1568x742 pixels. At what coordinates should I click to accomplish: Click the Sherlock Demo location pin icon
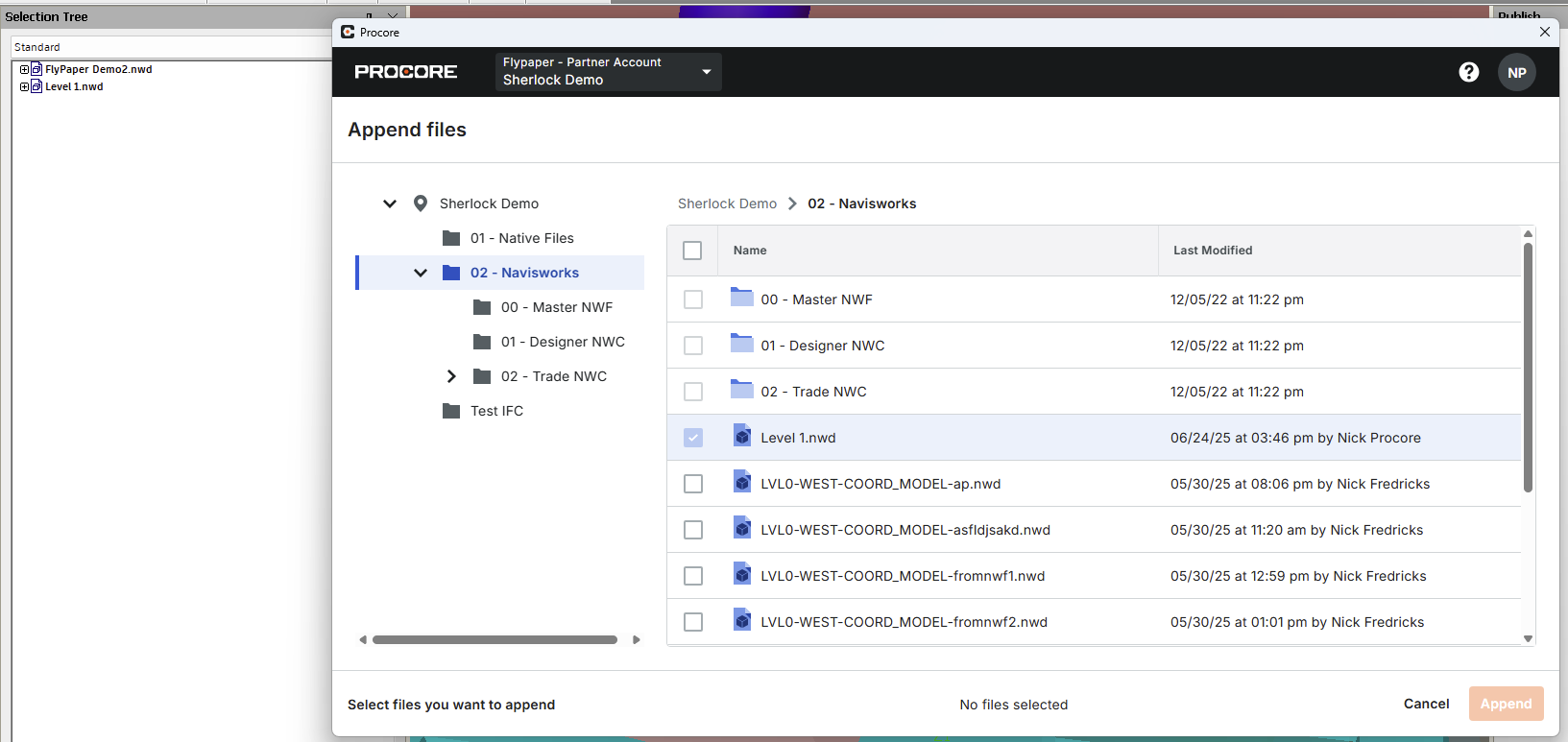421,203
